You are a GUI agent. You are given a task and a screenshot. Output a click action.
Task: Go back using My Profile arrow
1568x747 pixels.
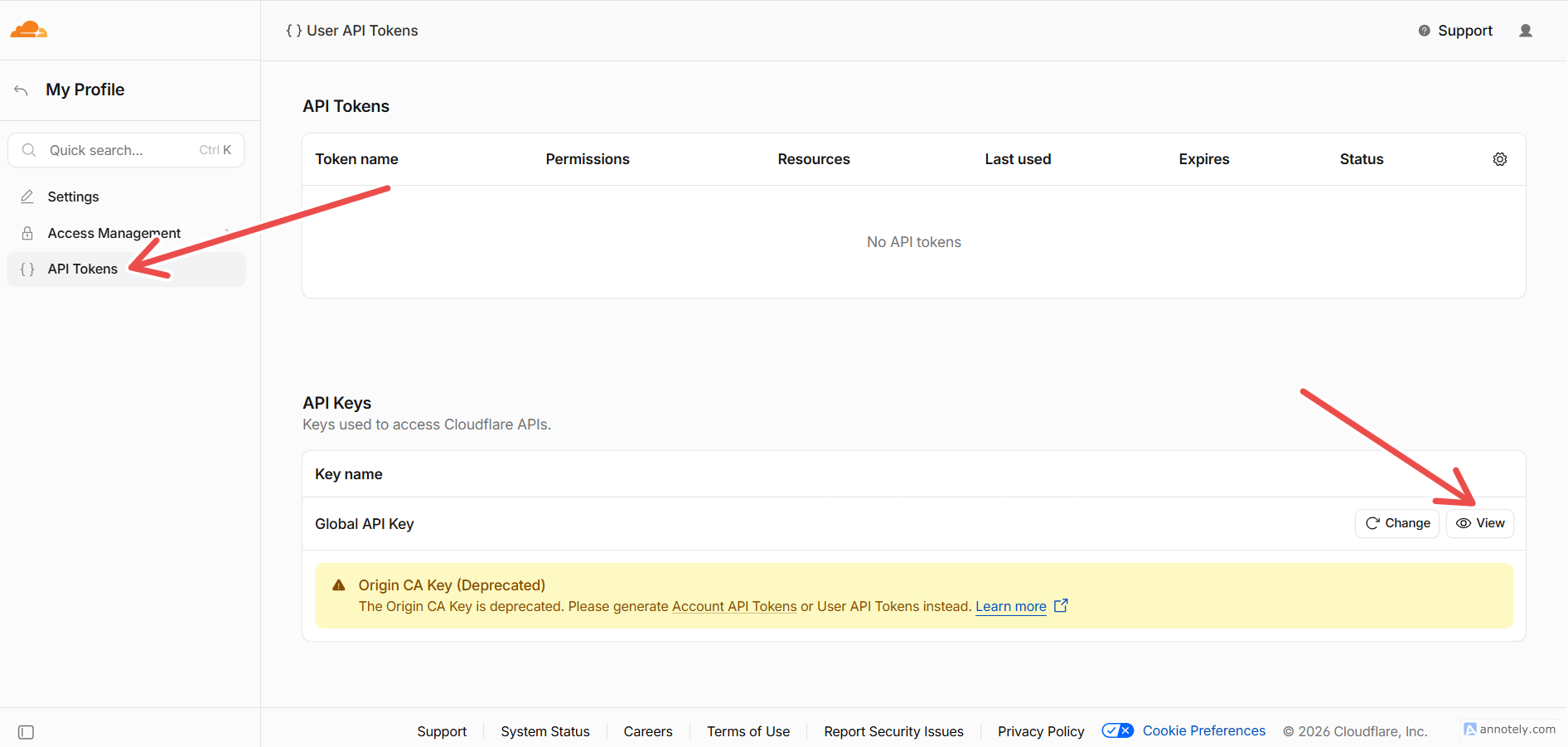tap(22, 90)
